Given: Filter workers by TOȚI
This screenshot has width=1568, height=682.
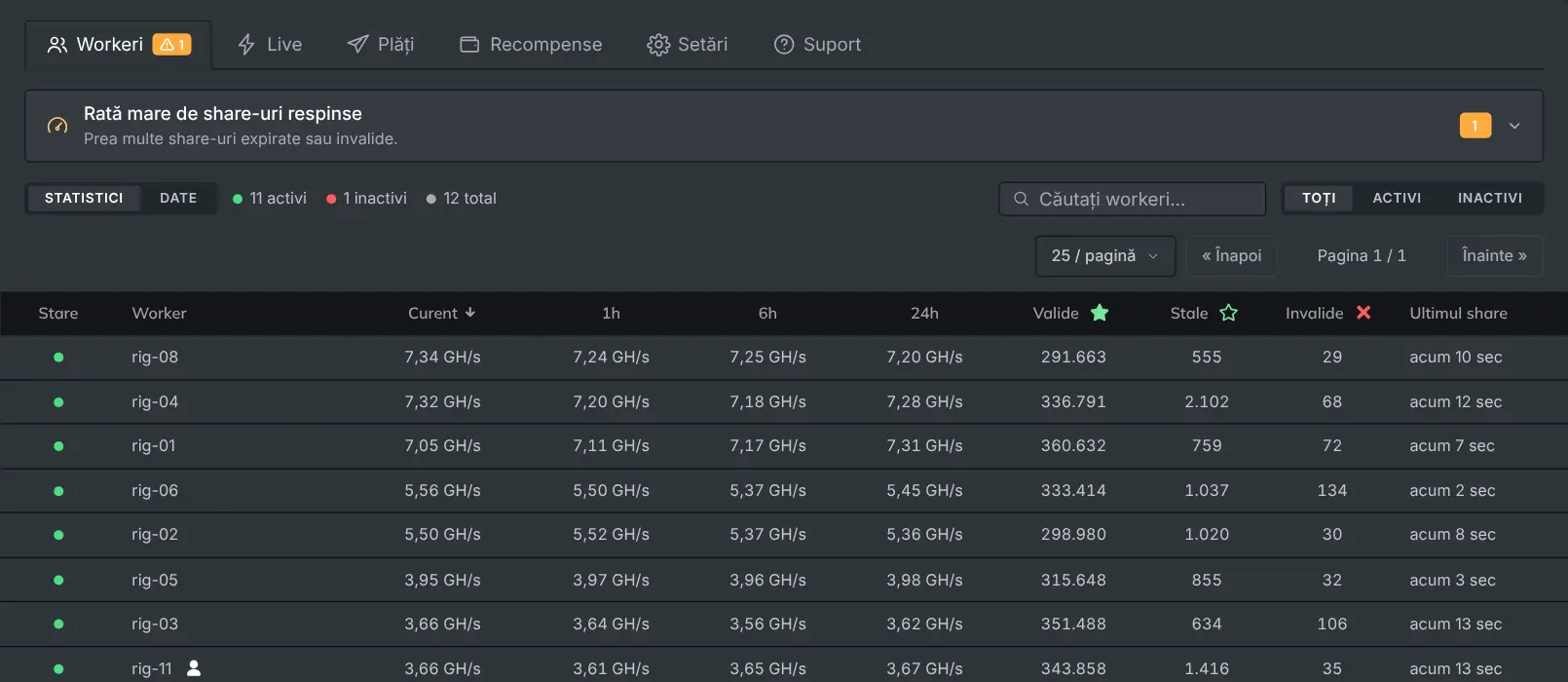Looking at the screenshot, I should tap(1319, 198).
